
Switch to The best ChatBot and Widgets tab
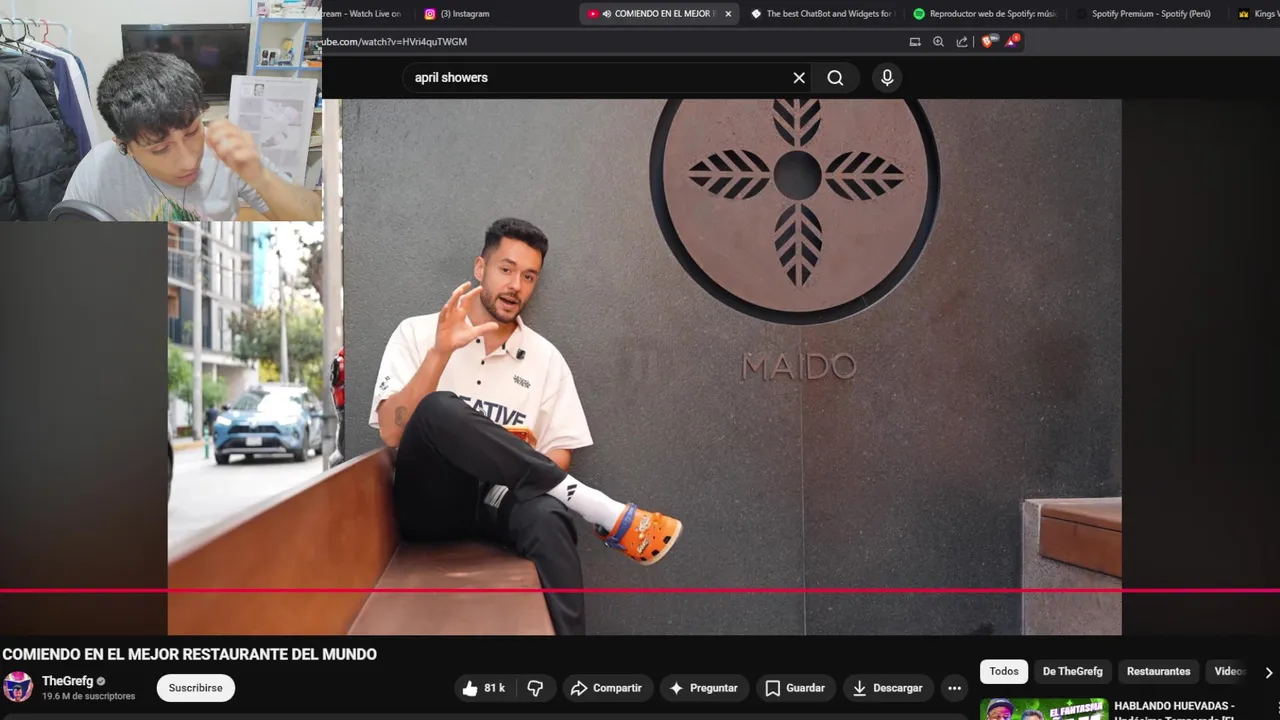coord(821,14)
